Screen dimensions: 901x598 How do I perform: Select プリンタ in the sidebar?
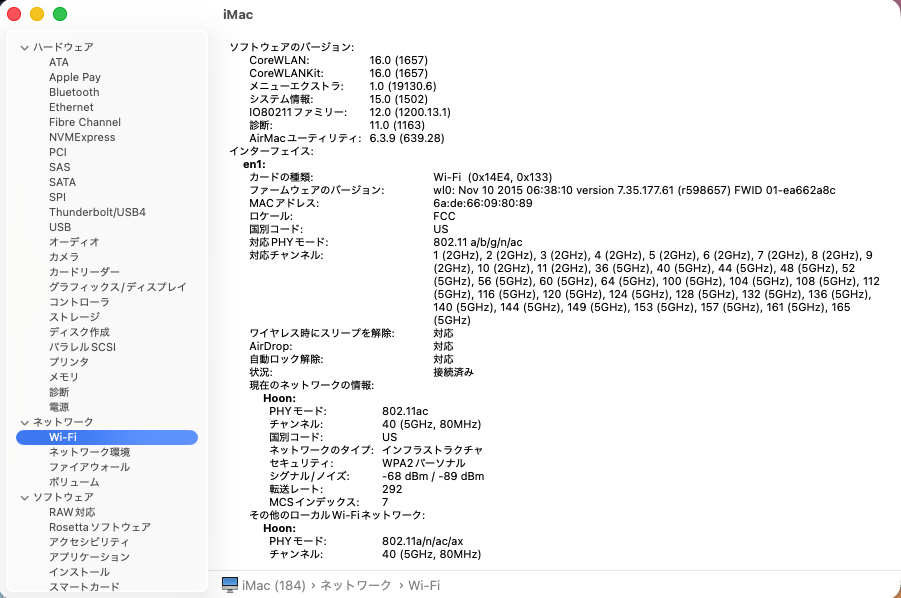[69, 362]
